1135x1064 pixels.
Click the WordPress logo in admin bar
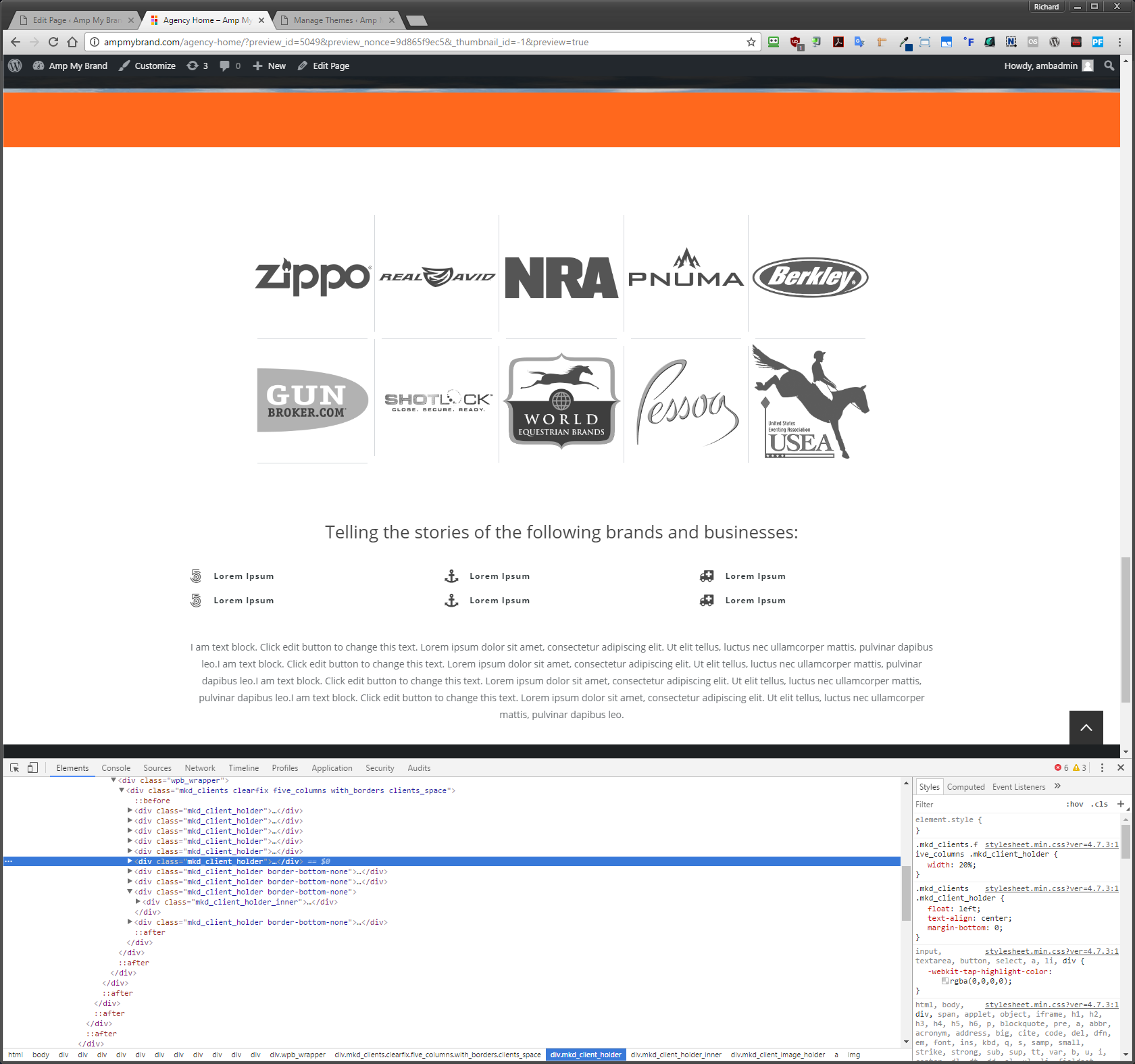pyautogui.click(x=15, y=66)
